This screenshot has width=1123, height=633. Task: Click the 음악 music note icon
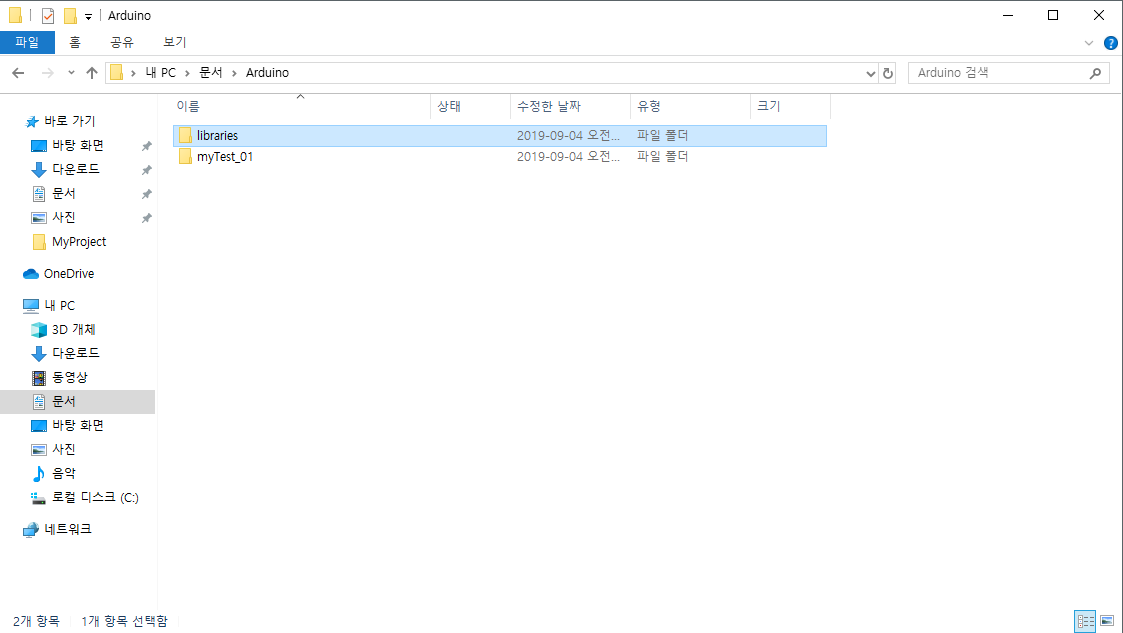39,473
